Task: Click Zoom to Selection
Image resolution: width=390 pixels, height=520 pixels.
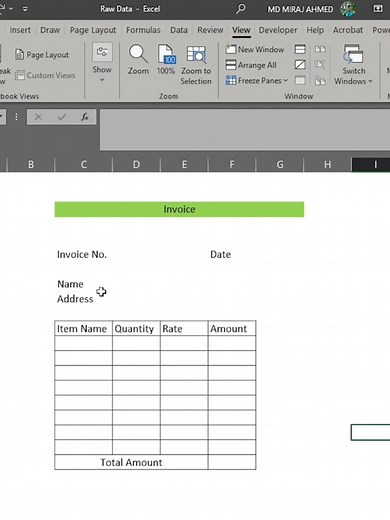Action: point(196,65)
